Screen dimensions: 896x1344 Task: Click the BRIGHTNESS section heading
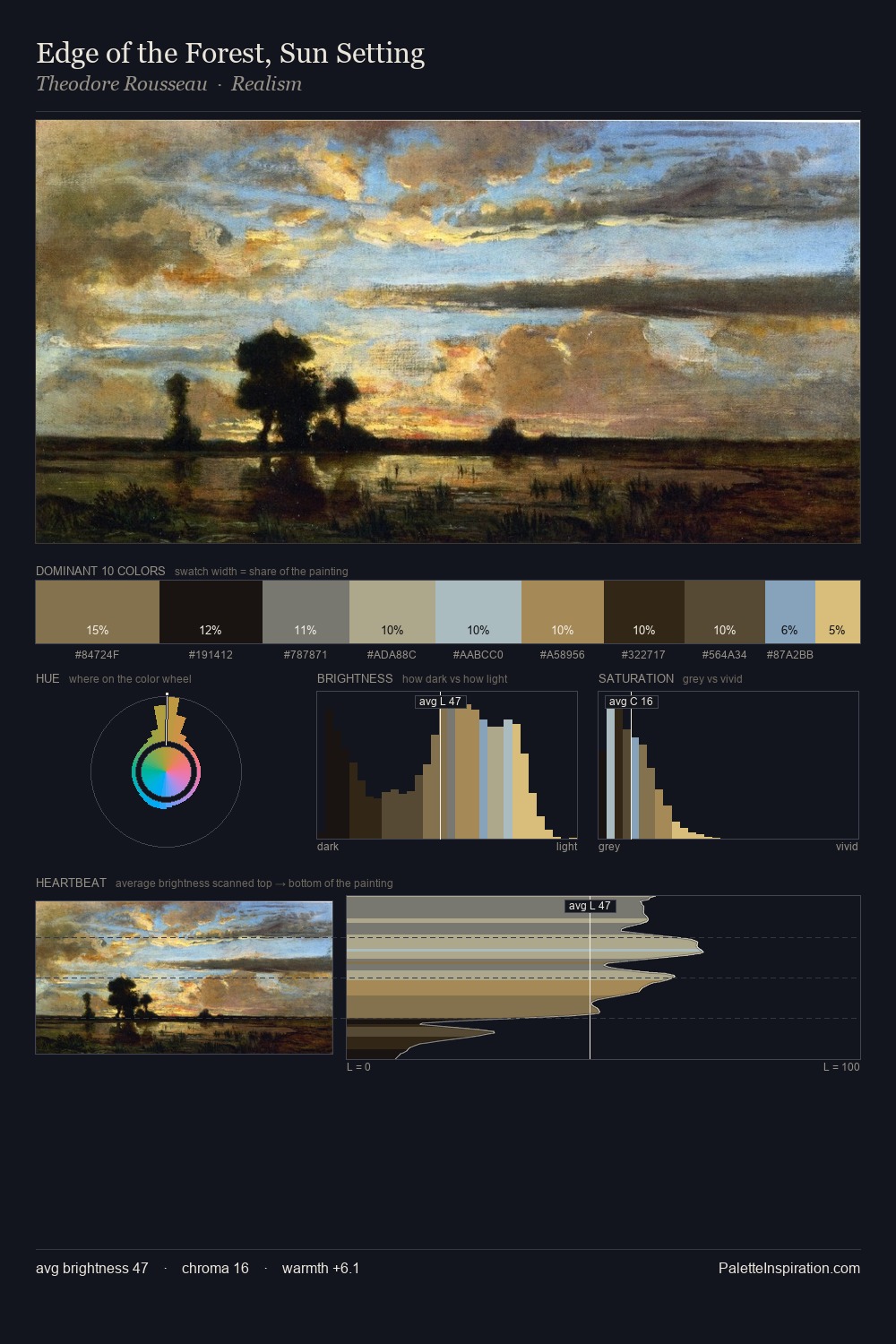(x=355, y=678)
